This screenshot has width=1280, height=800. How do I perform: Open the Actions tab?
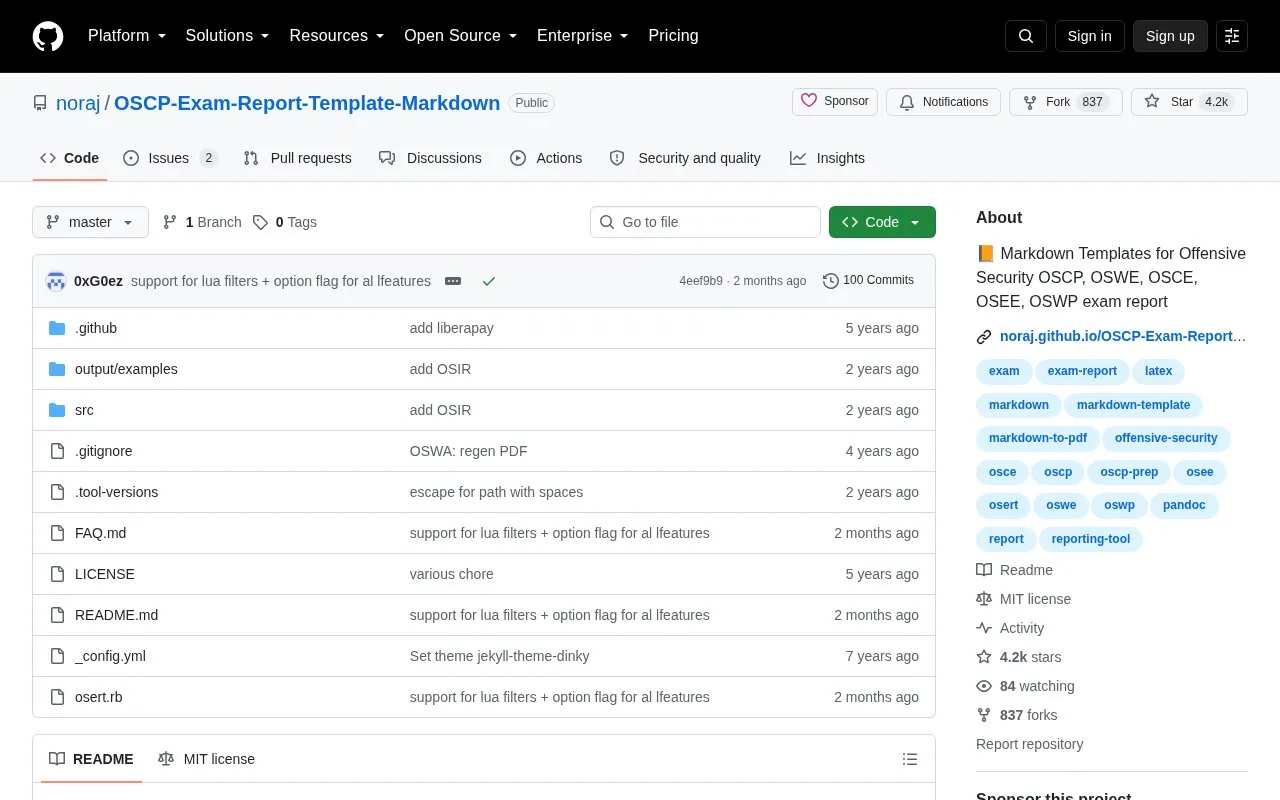coord(546,158)
